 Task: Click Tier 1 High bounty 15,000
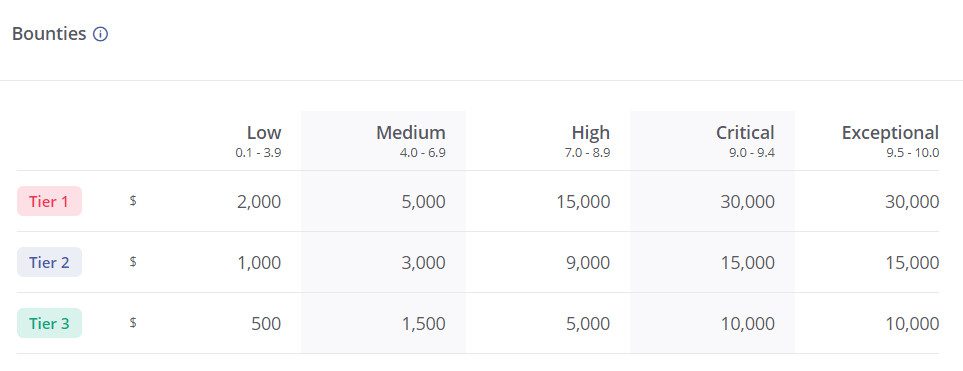click(x=583, y=201)
